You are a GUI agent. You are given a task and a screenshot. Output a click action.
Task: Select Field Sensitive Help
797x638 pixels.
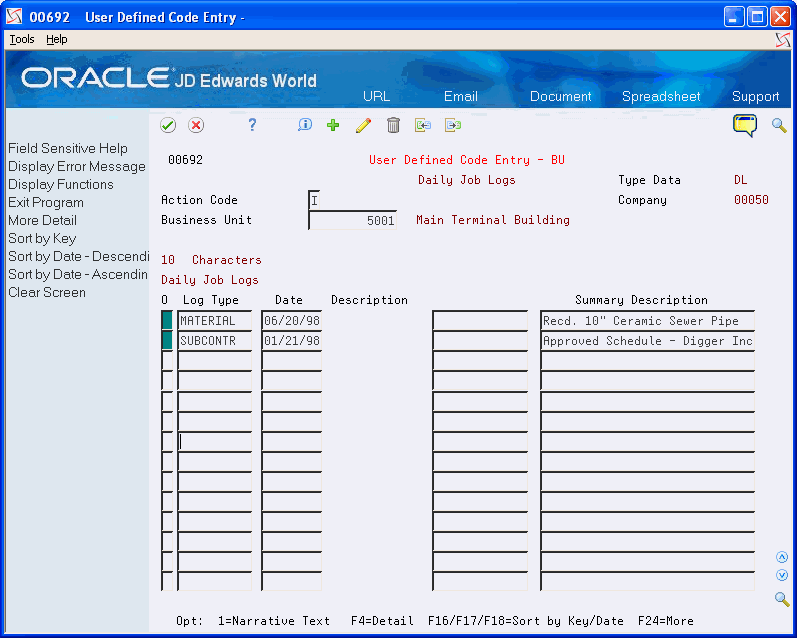coord(68,148)
